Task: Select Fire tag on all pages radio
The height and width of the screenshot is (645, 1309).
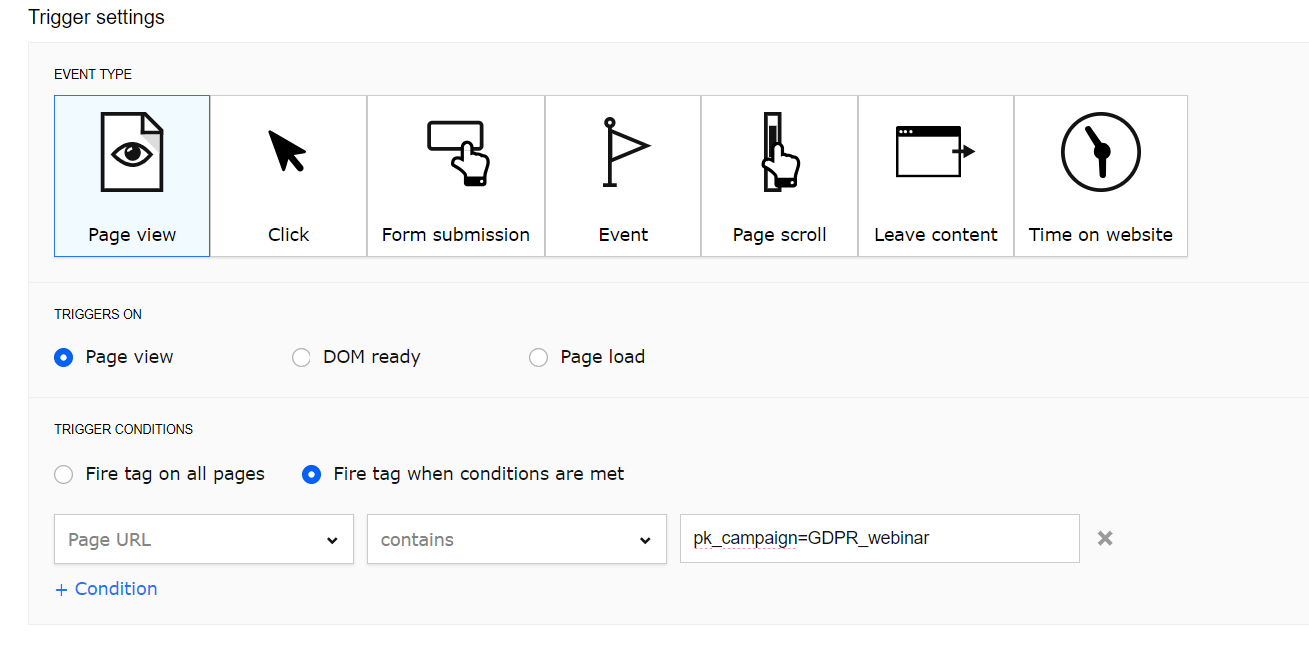Action: (x=64, y=474)
